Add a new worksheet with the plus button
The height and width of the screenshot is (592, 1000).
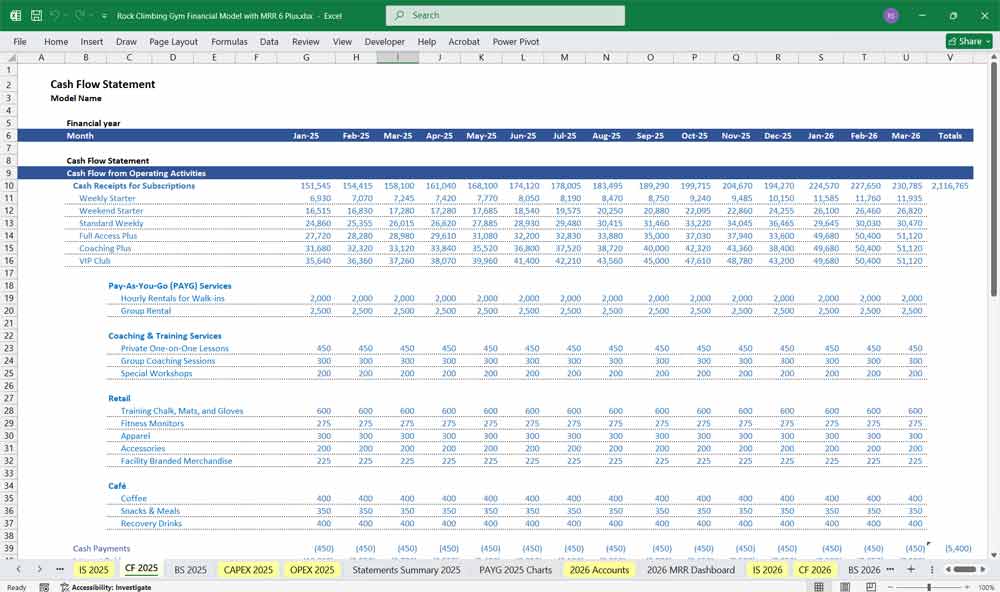click(909, 568)
